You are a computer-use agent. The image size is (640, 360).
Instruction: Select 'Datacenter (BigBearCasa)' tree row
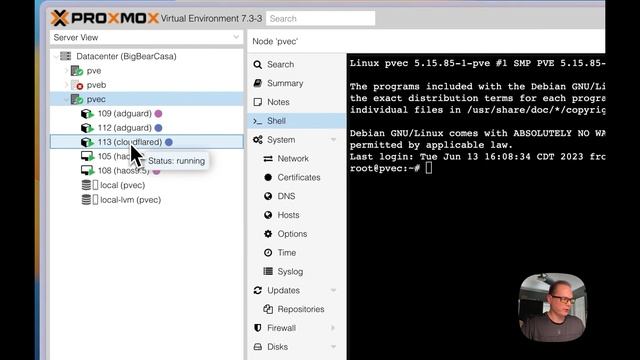pyautogui.click(x=147, y=56)
